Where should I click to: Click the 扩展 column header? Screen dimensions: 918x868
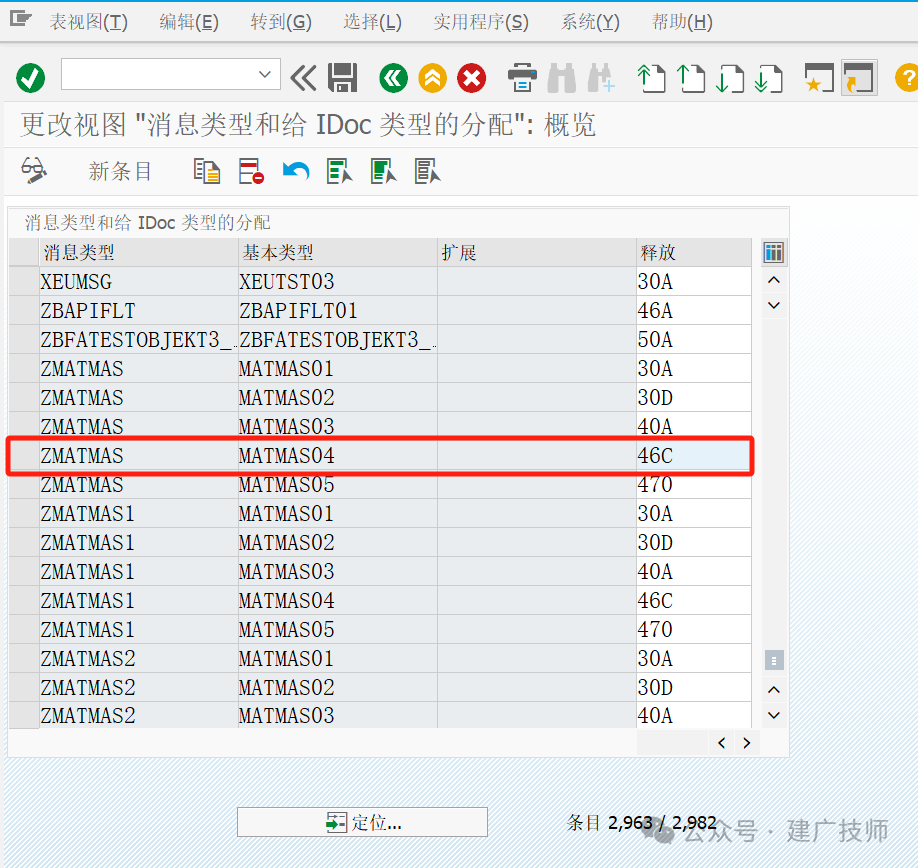pyautogui.click(x=537, y=253)
